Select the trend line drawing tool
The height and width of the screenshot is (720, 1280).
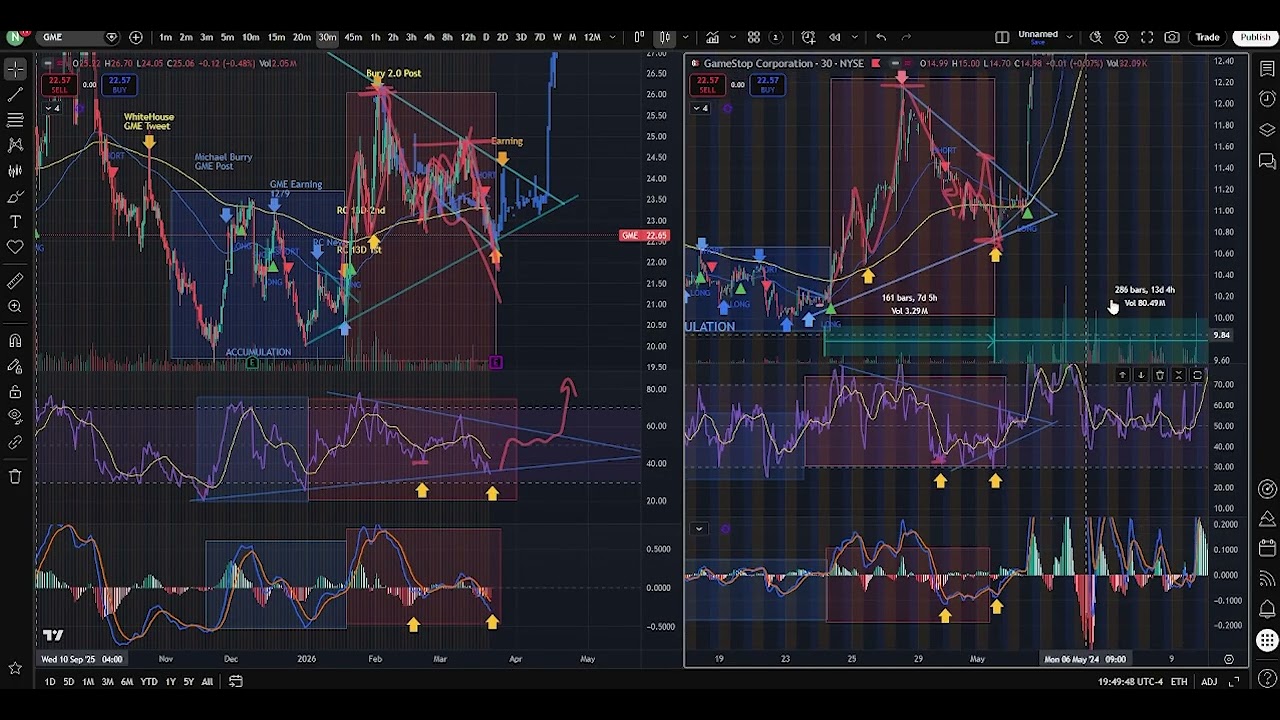(x=15, y=94)
